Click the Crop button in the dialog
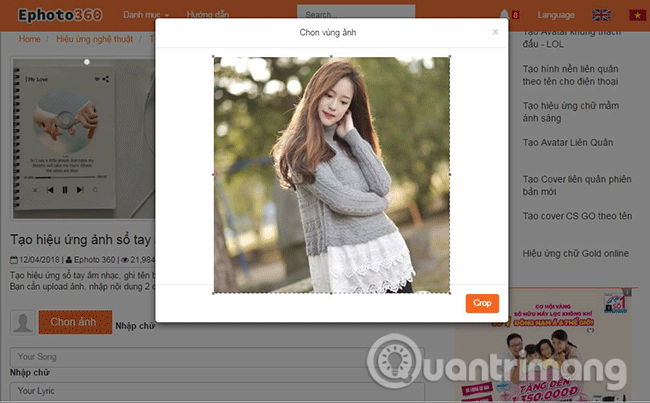 pyautogui.click(x=482, y=303)
